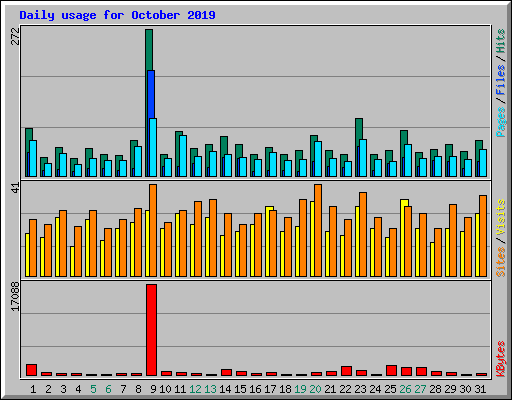Viewport: 512px width, 400px height.
Task: Click day label "8" on the x-axis
Action: [x=138, y=389]
